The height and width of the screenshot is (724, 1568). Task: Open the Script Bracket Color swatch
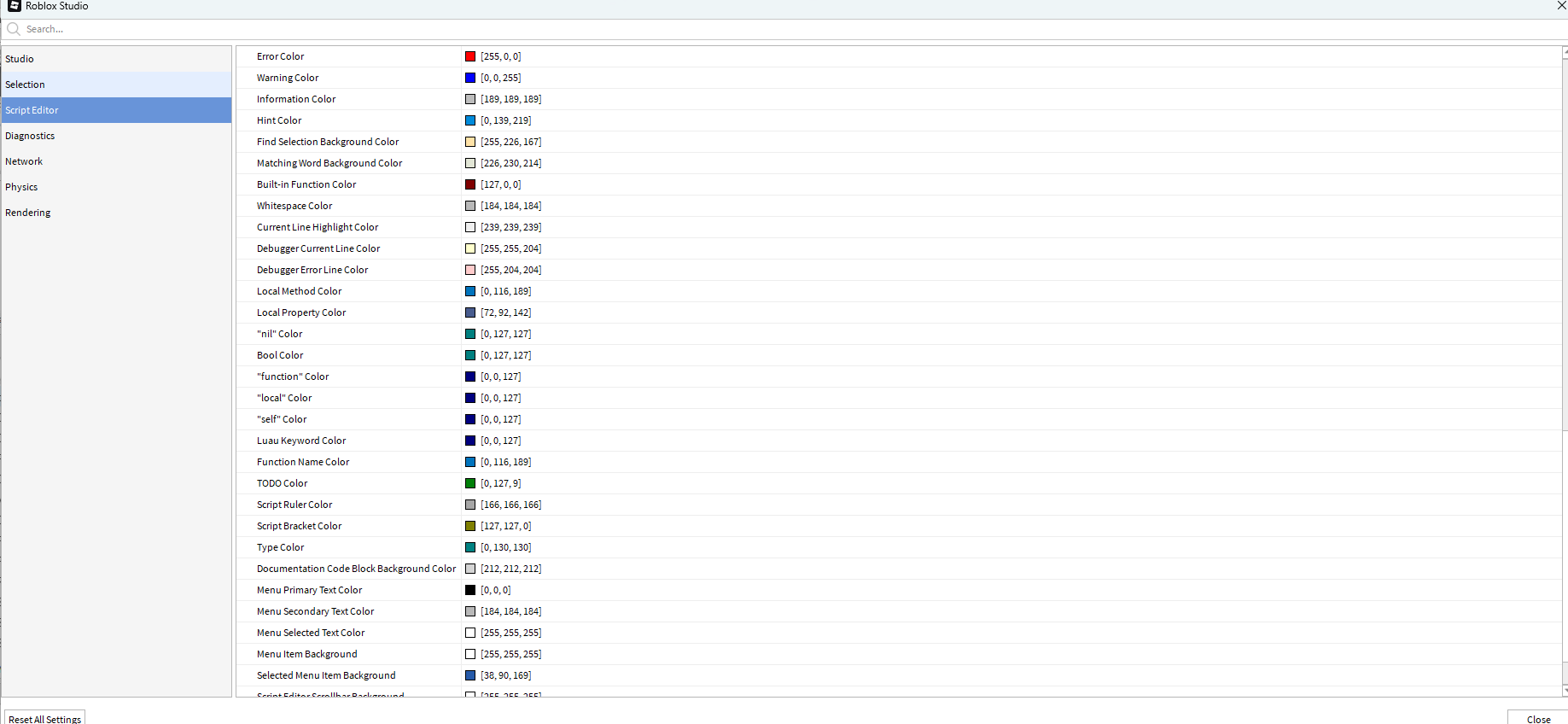pos(470,526)
